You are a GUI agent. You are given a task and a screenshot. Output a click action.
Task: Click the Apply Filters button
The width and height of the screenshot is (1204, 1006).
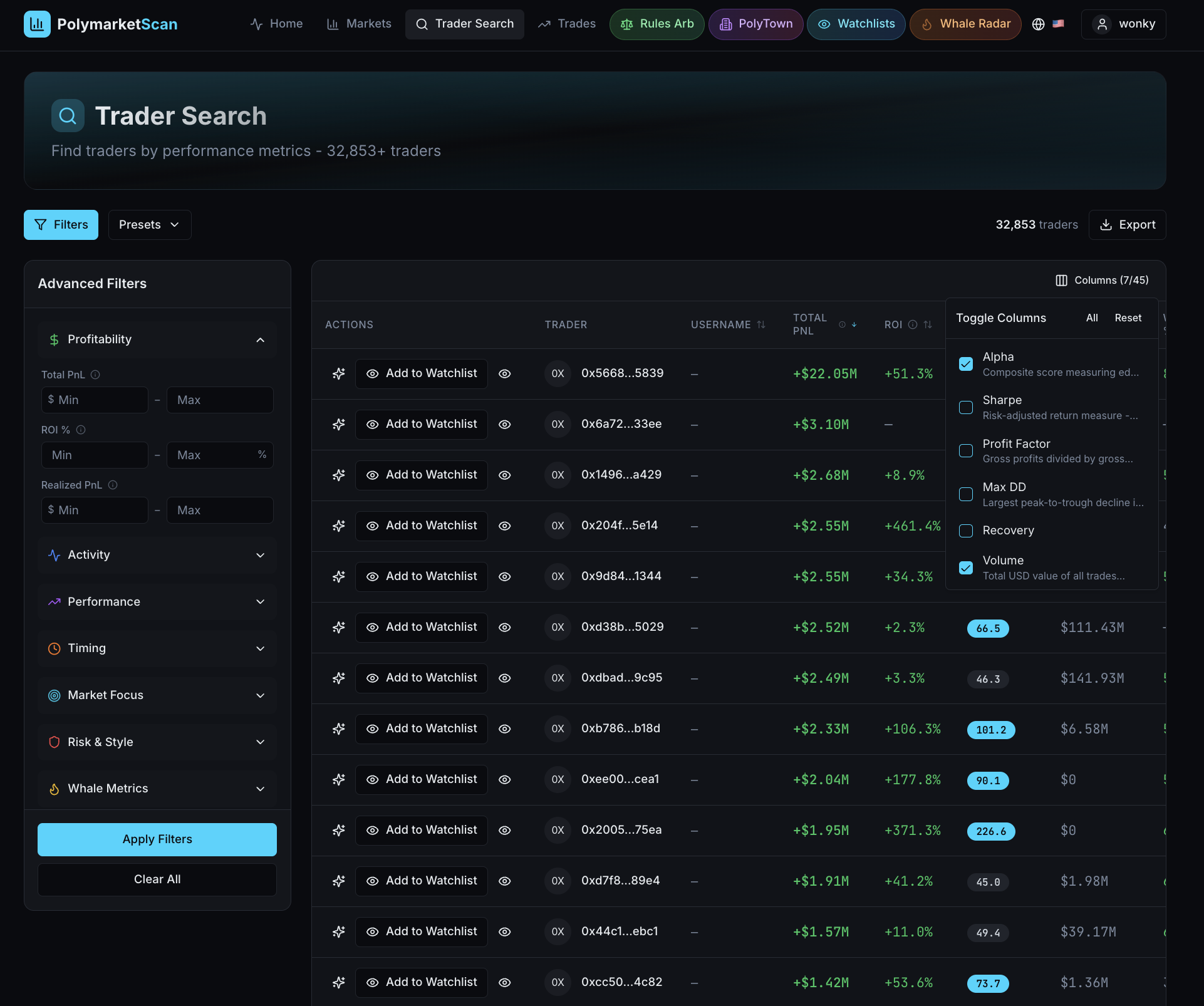[157, 839]
